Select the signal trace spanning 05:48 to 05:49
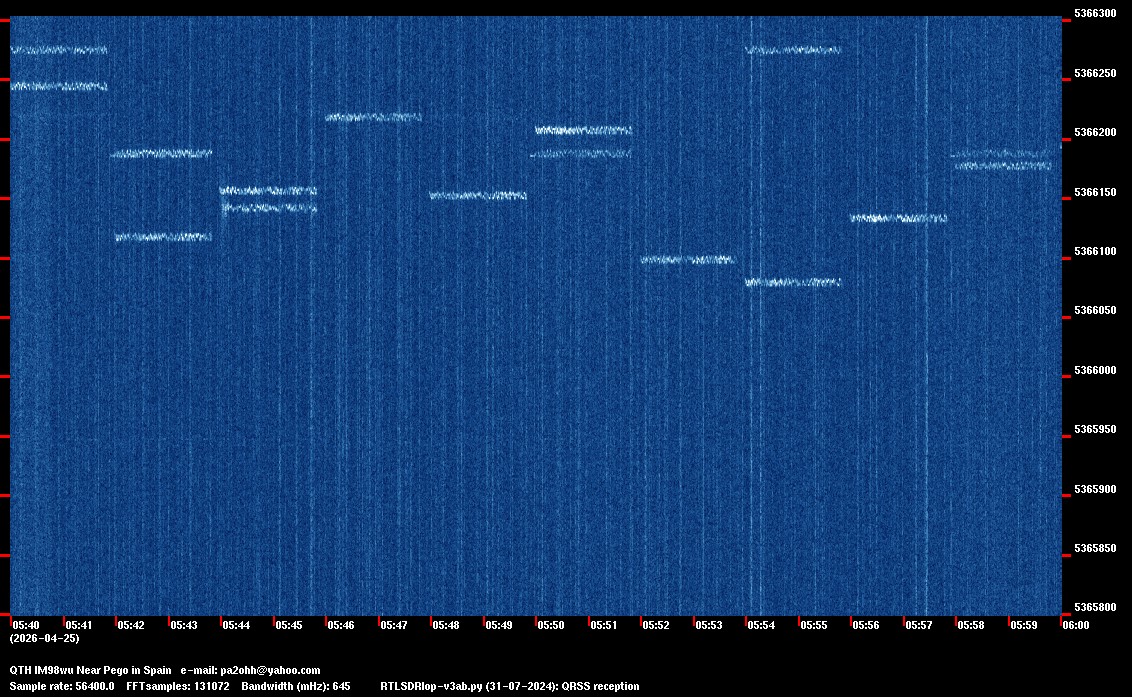 point(478,196)
